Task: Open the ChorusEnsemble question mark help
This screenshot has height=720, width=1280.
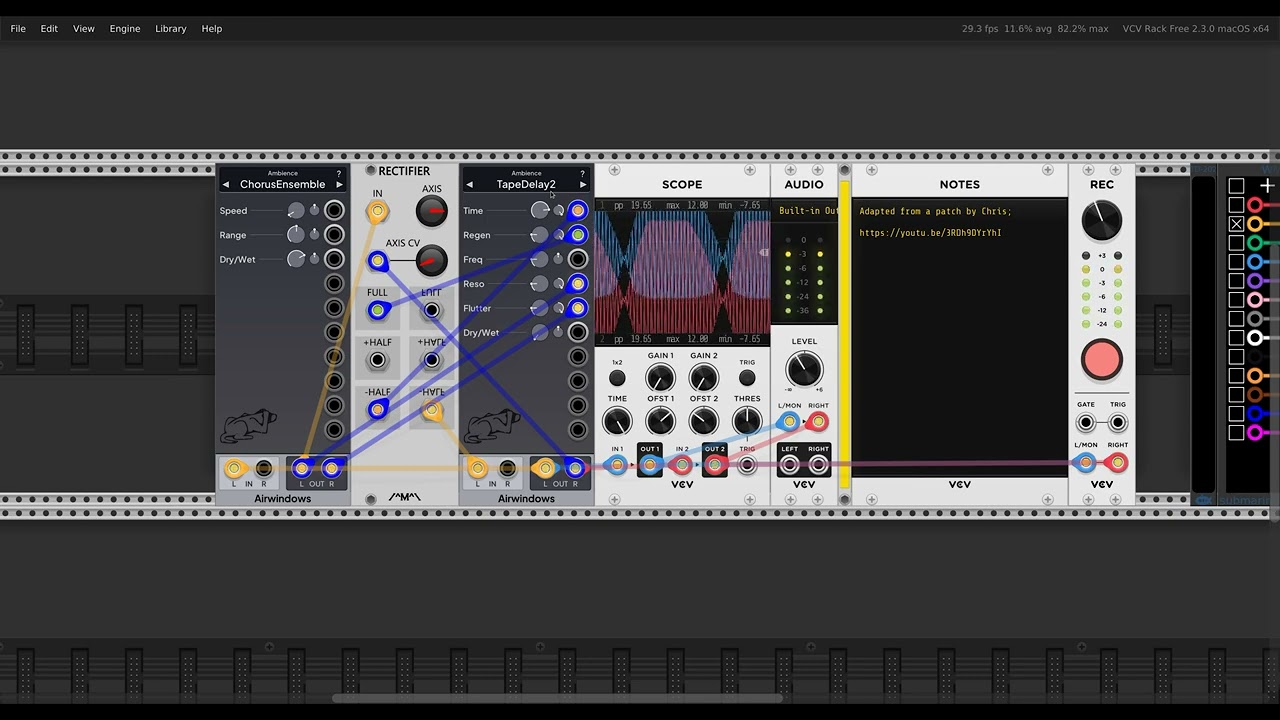Action: tap(339, 174)
